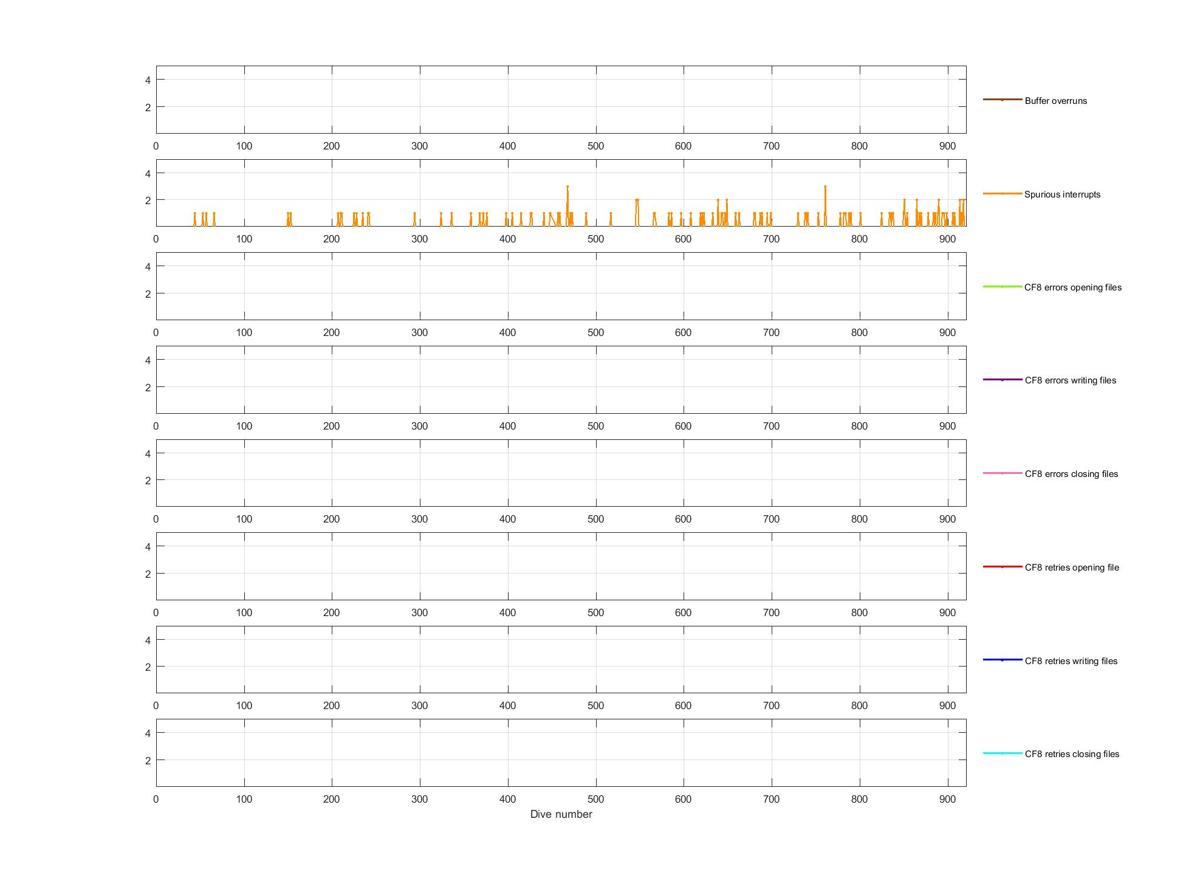Click the purple CF8 errors writing legend line
The width and height of the screenshot is (1200, 885).
click(x=1002, y=380)
